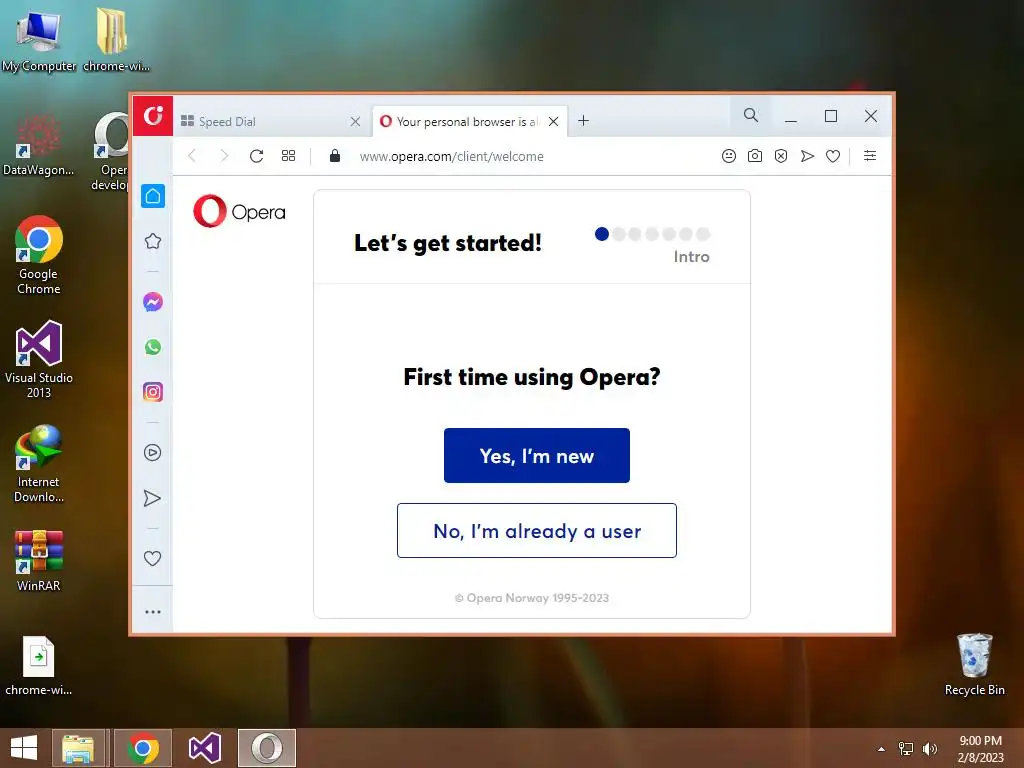Open sidebar setup three dots
1024x768 pixels.
pos(153,612)
